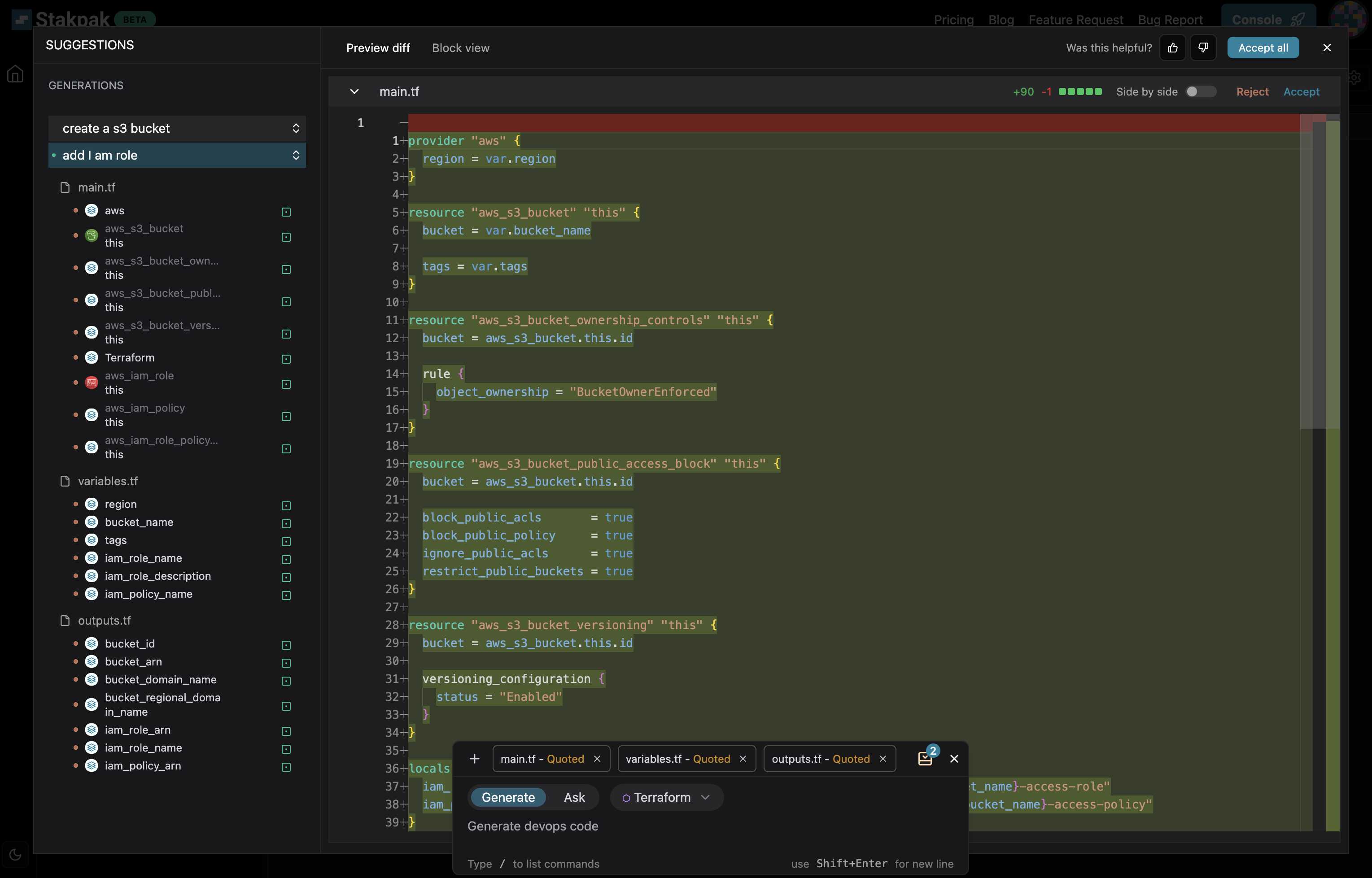Remove main.tf quoted chip
1372x878 pixels.
click(x=597, y=759)
